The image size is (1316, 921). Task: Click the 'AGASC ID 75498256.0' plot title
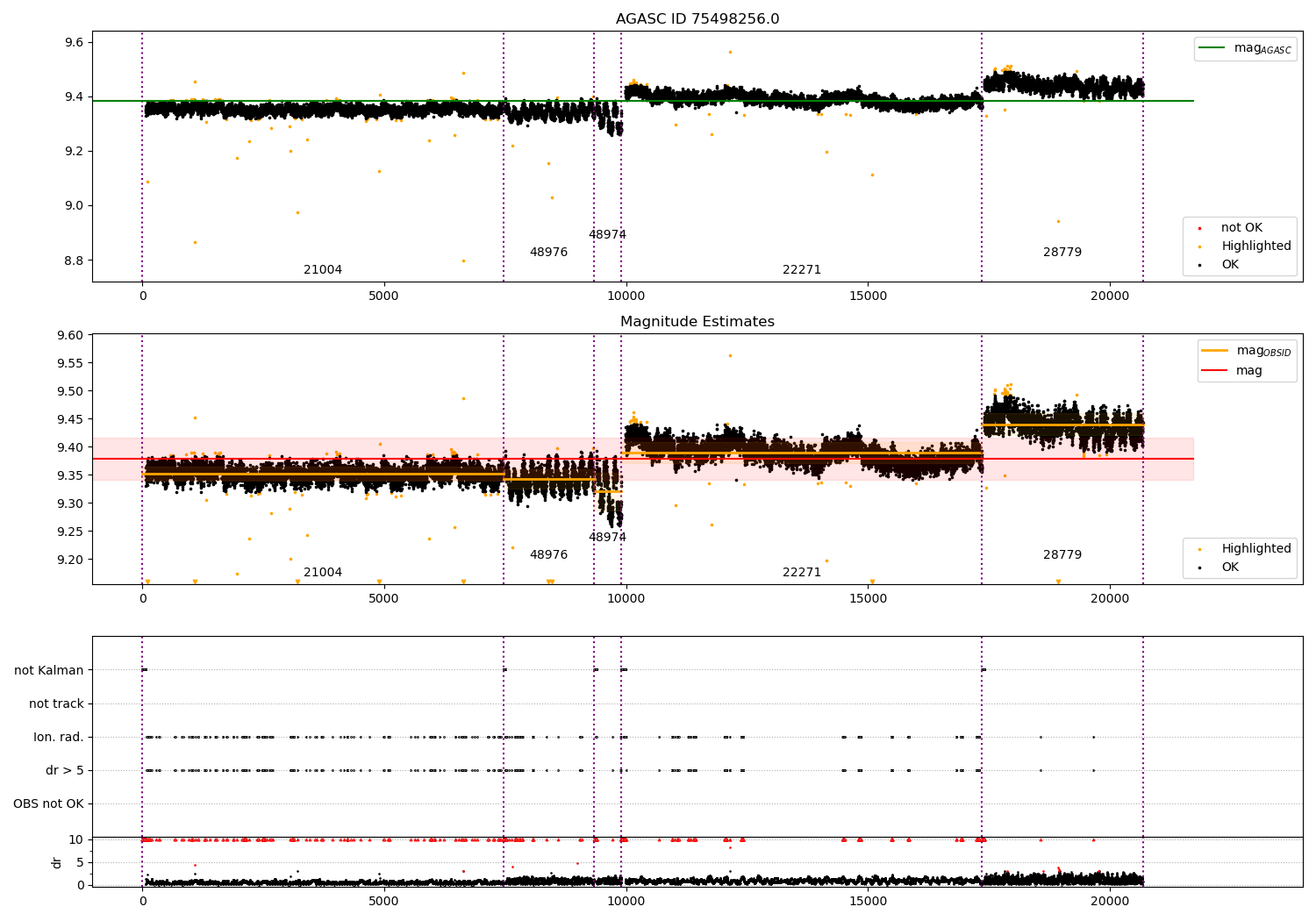[x=697, y=19]
